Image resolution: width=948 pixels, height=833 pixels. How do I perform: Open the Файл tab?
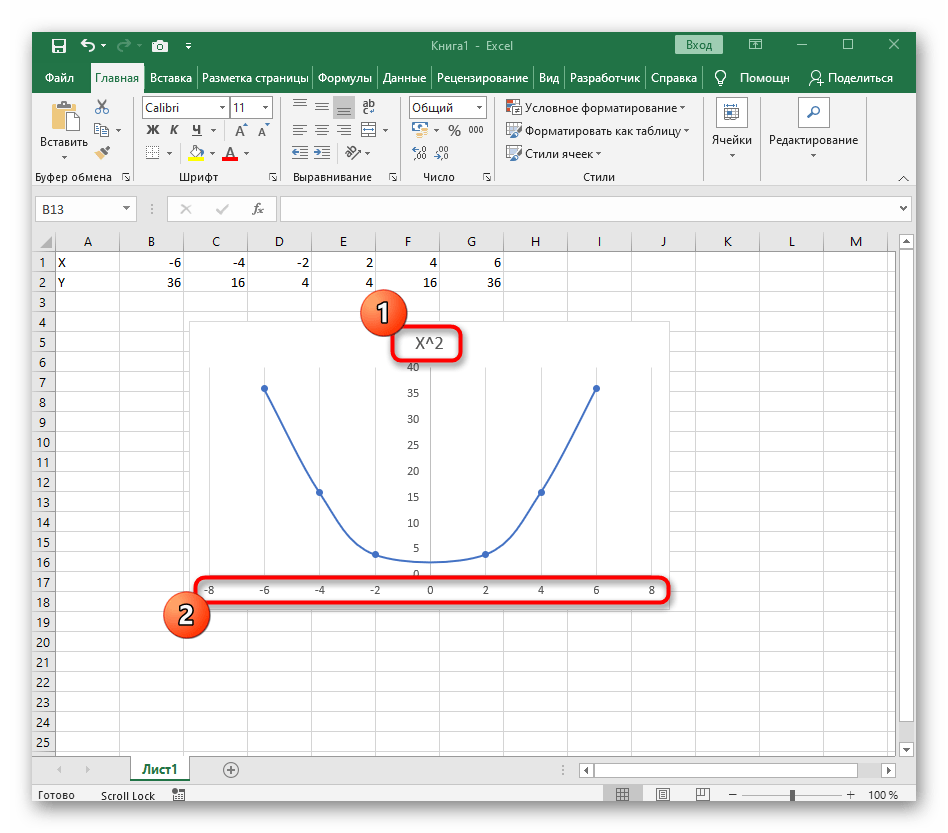click(59, 78)
